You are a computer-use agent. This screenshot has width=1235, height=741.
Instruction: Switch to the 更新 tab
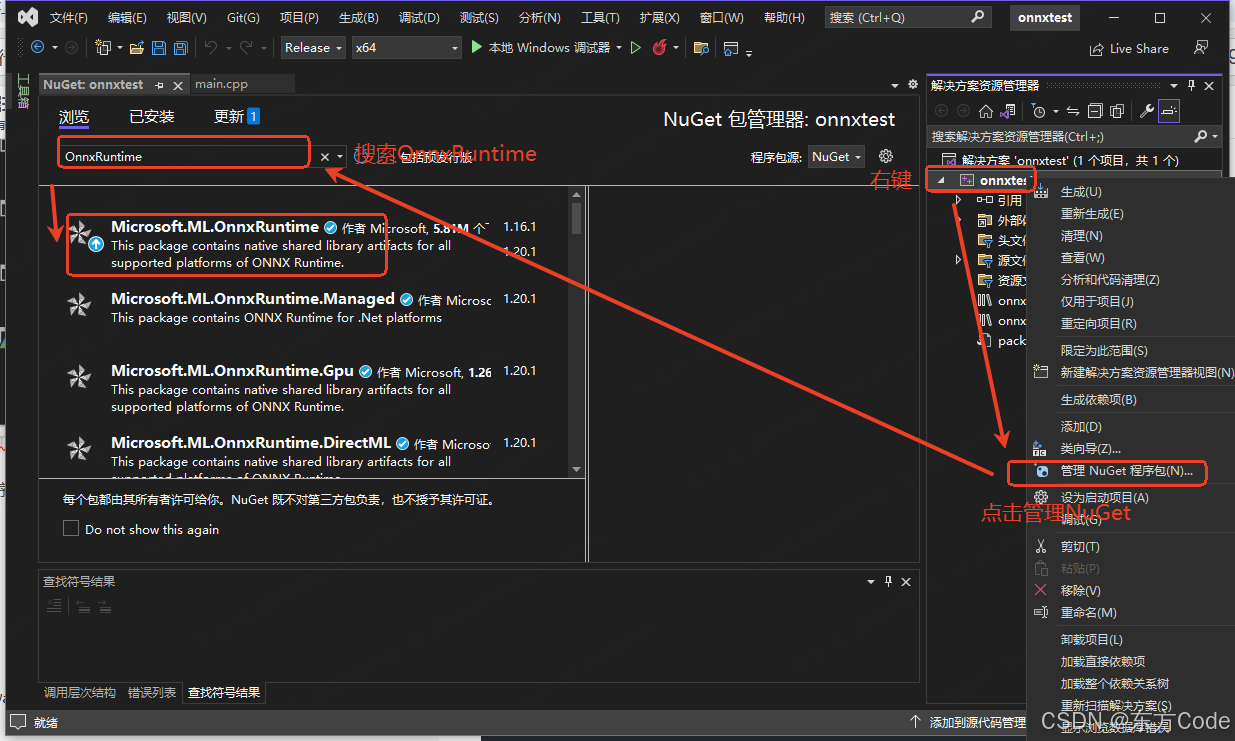(237, 117)
